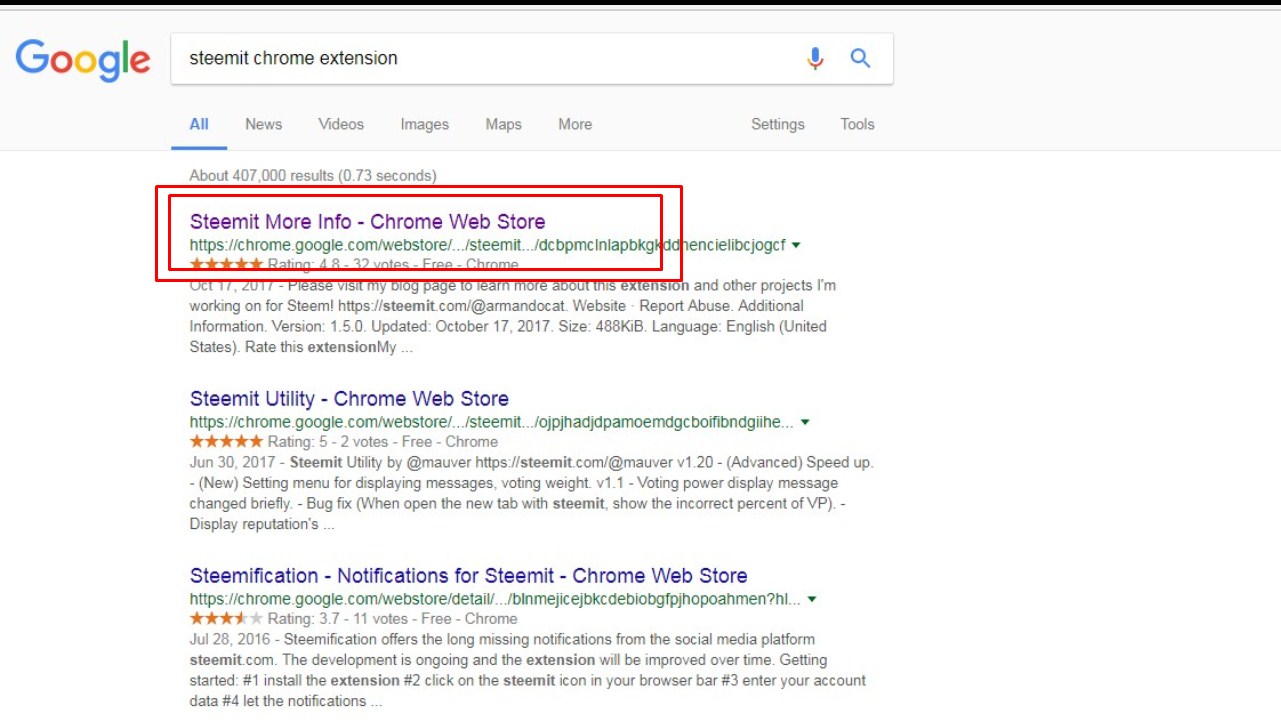Click the Google logo
The width and height of the screenshot is (1281, 720).
83,59
